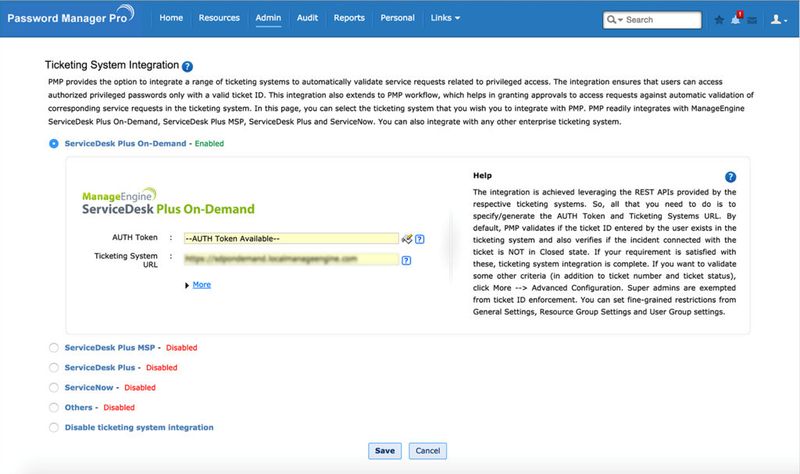Click the Ticketing System URL field
This screenshot has height=474, width=800.
(291, 259)
